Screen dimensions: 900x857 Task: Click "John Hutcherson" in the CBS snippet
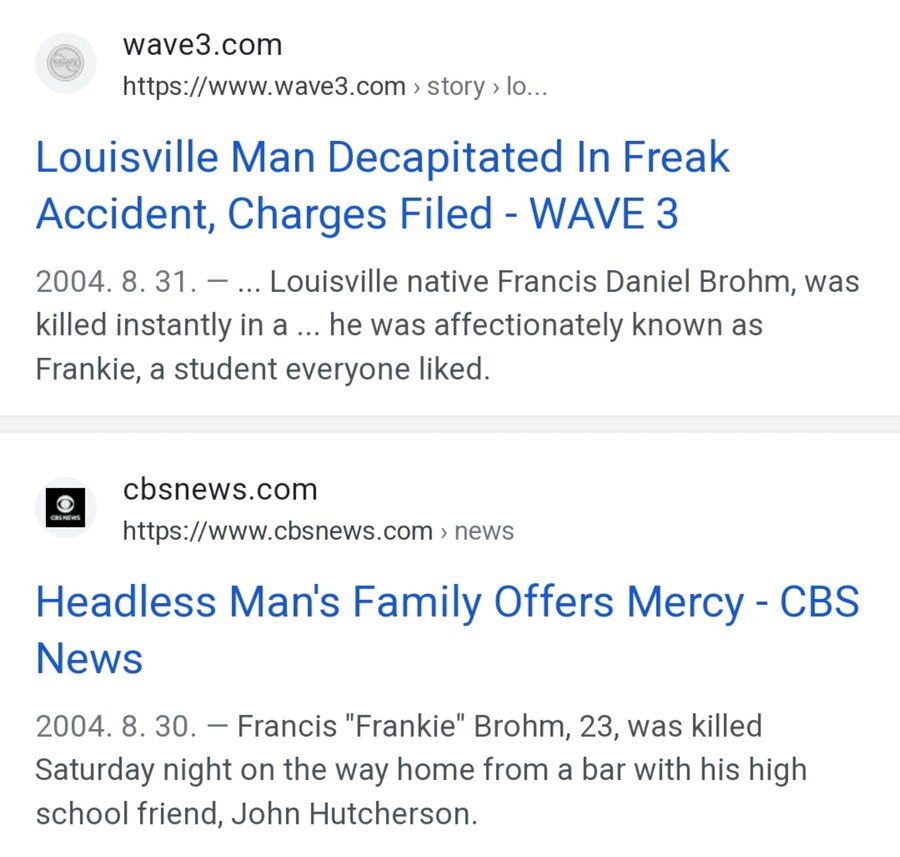[x=353, y=814]
